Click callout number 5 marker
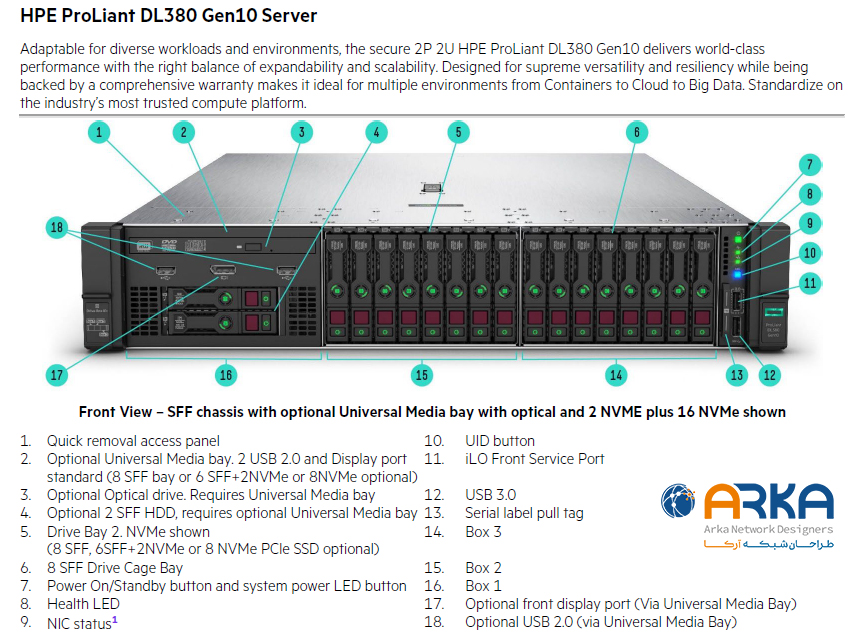The width and height of the screenshot is (852, 638). (456, 131)
